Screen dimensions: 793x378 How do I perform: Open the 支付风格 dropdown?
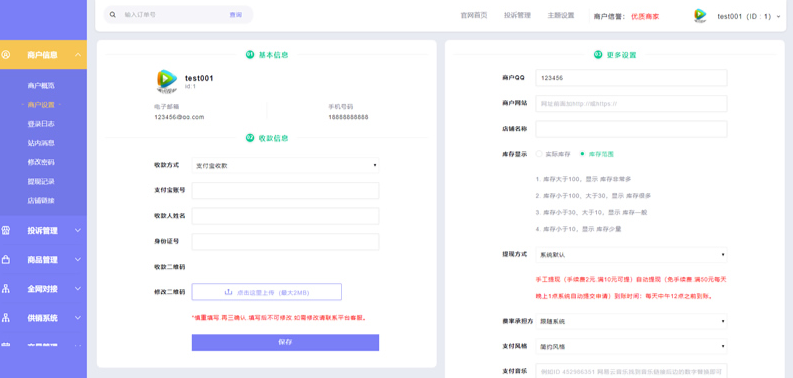(x=631, y=347)
